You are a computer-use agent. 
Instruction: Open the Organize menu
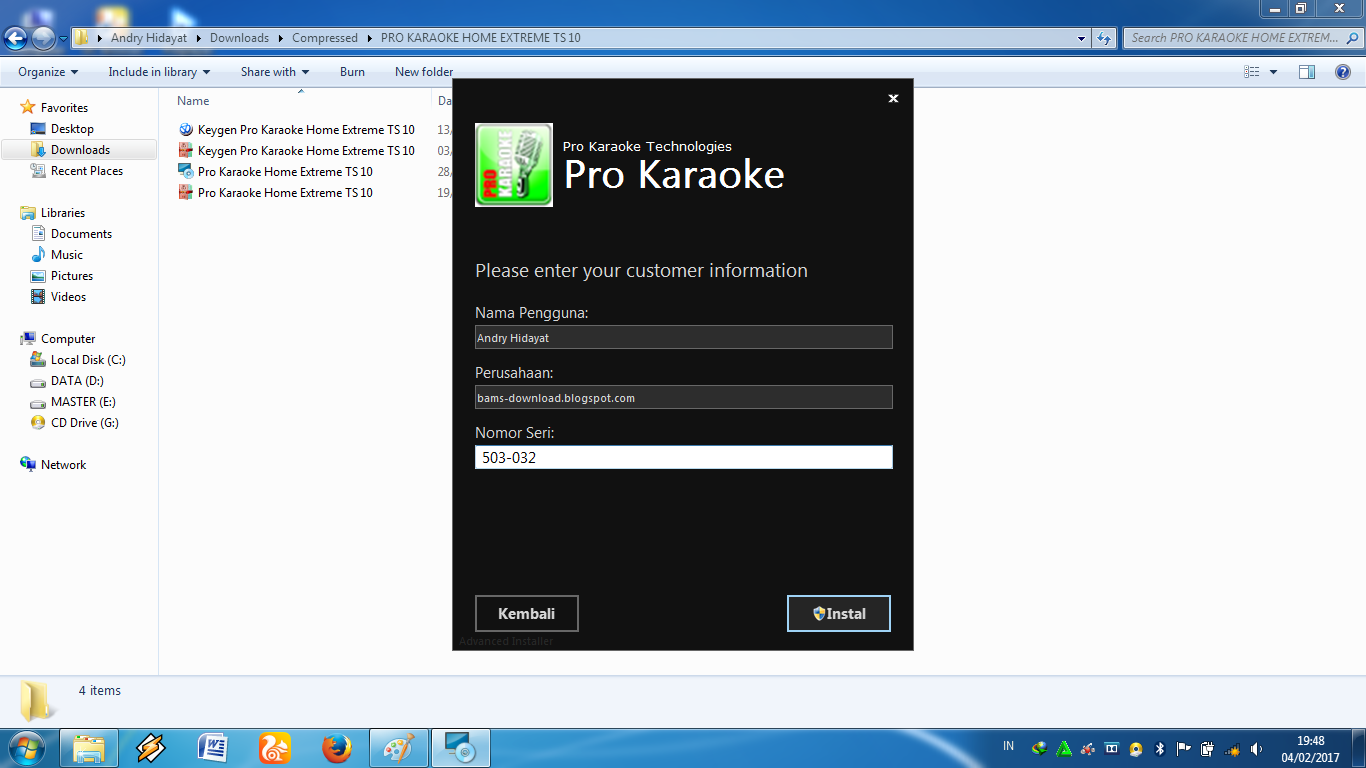coord(48,72)
